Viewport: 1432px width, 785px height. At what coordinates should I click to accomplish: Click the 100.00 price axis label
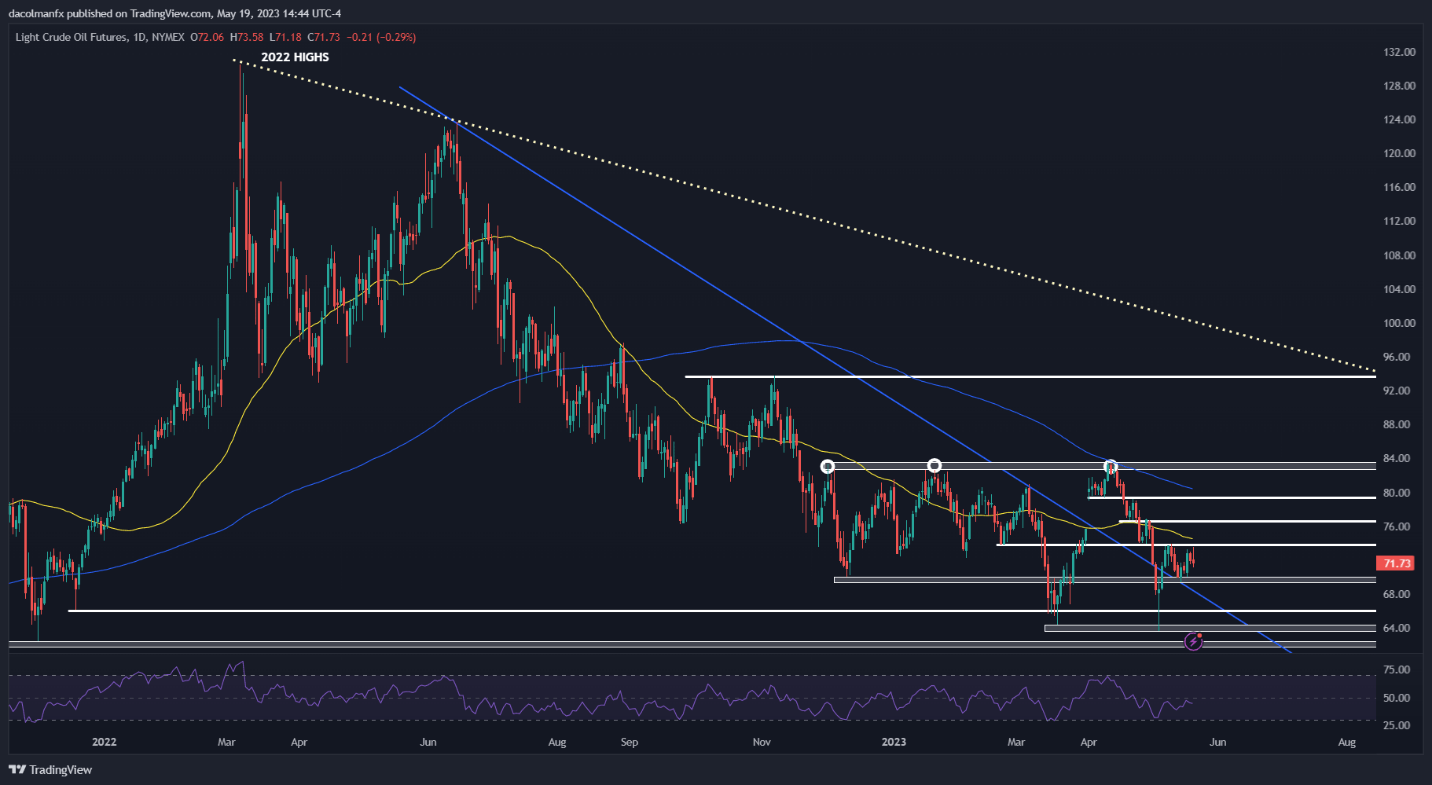pos(1400,323)
